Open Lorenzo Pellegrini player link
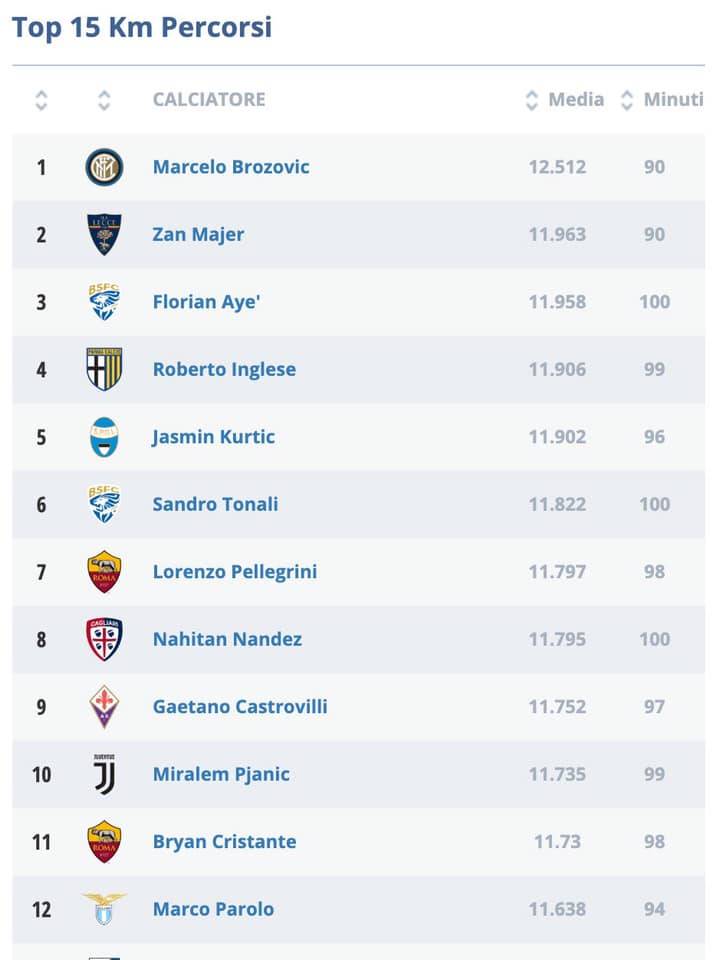 (x=235, y=572)
